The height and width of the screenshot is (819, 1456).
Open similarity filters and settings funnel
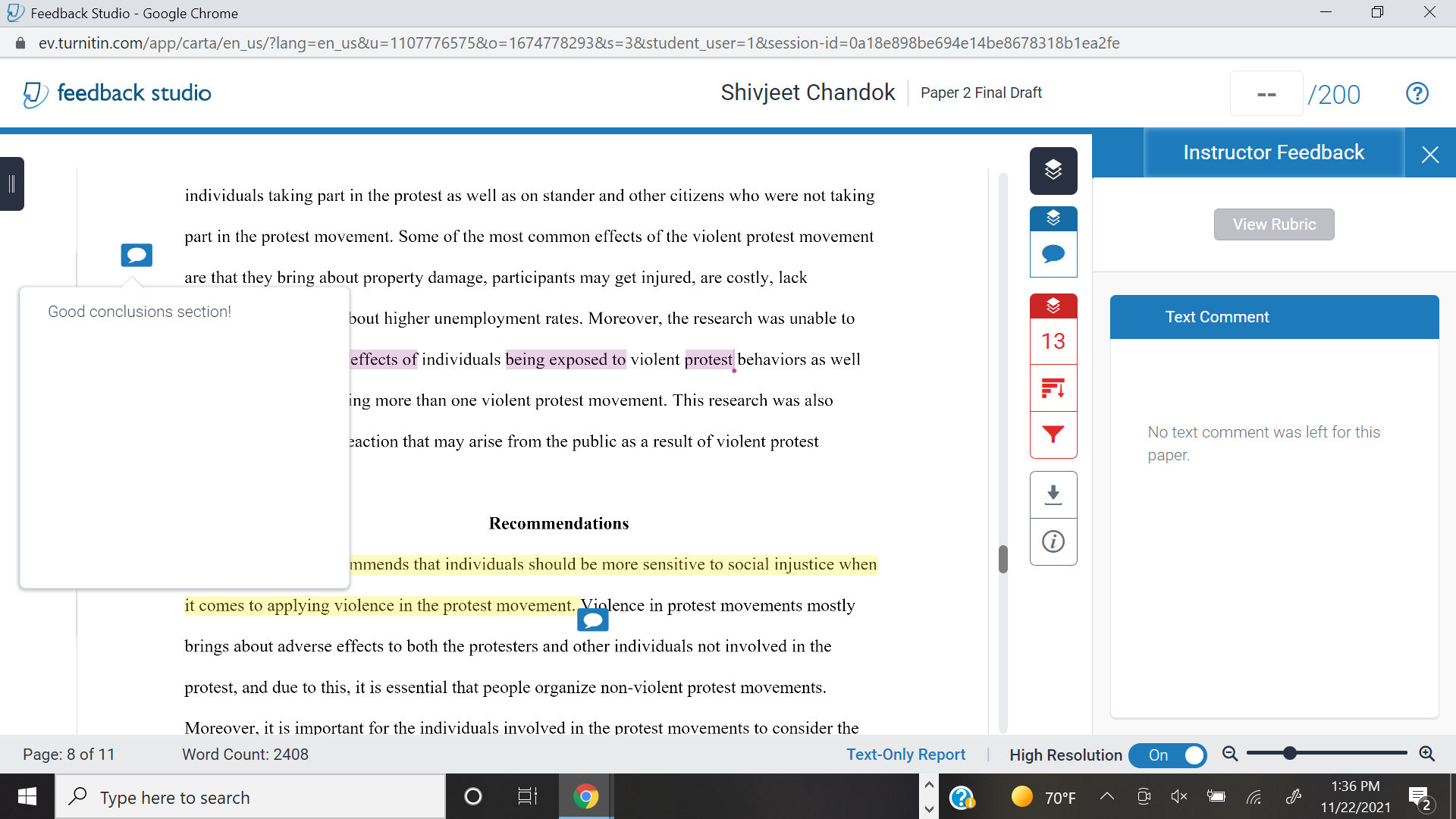coord(1053,435)
